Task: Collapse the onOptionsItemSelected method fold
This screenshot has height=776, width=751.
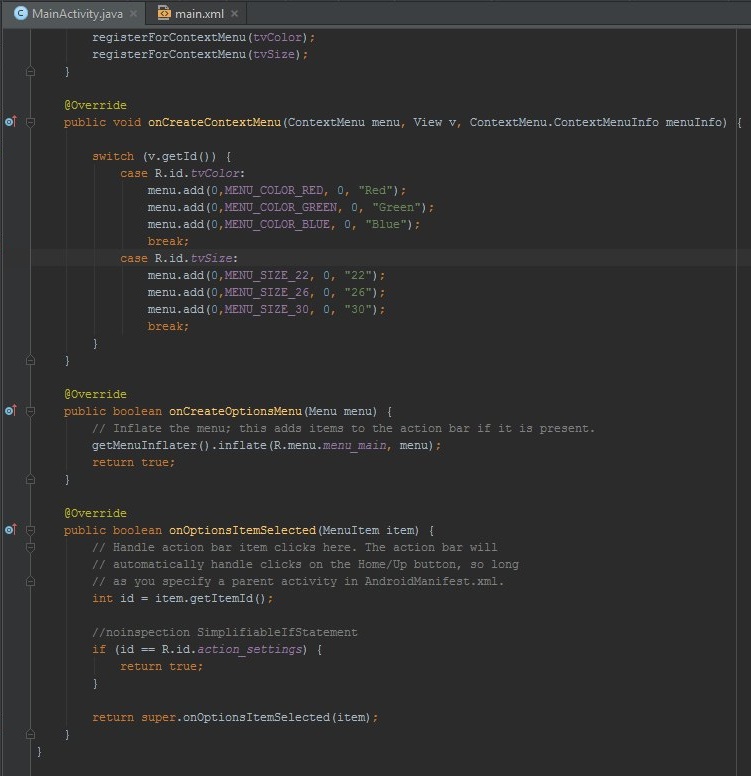Action: (x=30, y=530)
